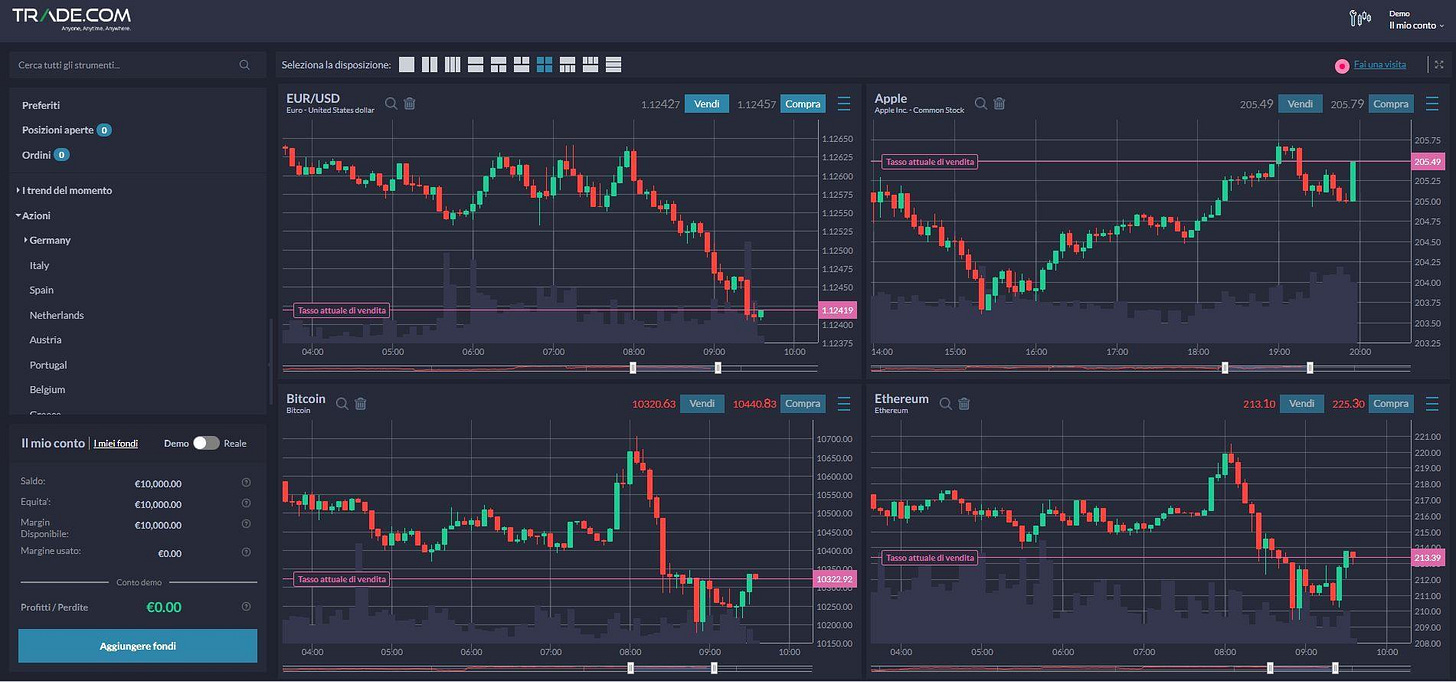Viewport: 1456px width, 682px height.
Task: Open the I miei fondi link
Action: tap(116, 443)
